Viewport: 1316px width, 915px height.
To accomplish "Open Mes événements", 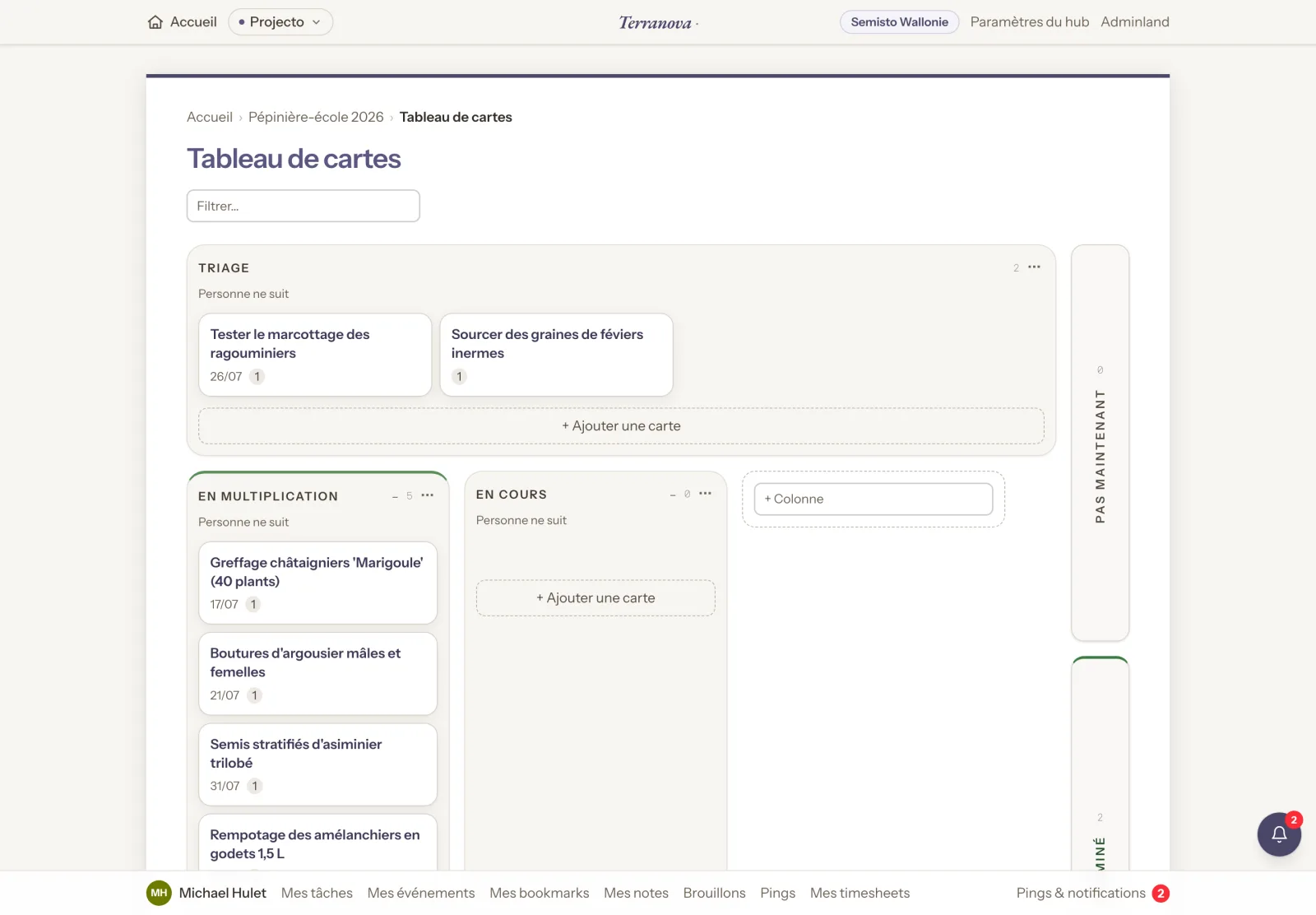I will pos(421,893).
